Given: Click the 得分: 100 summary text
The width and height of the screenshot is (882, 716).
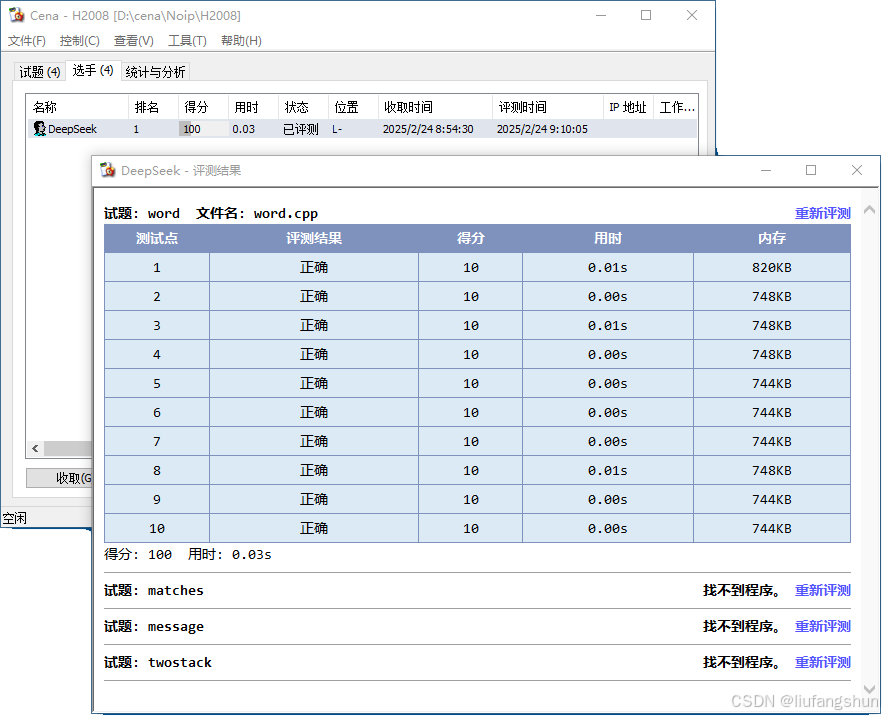Looking at the screenshot, I should (138, 554).
